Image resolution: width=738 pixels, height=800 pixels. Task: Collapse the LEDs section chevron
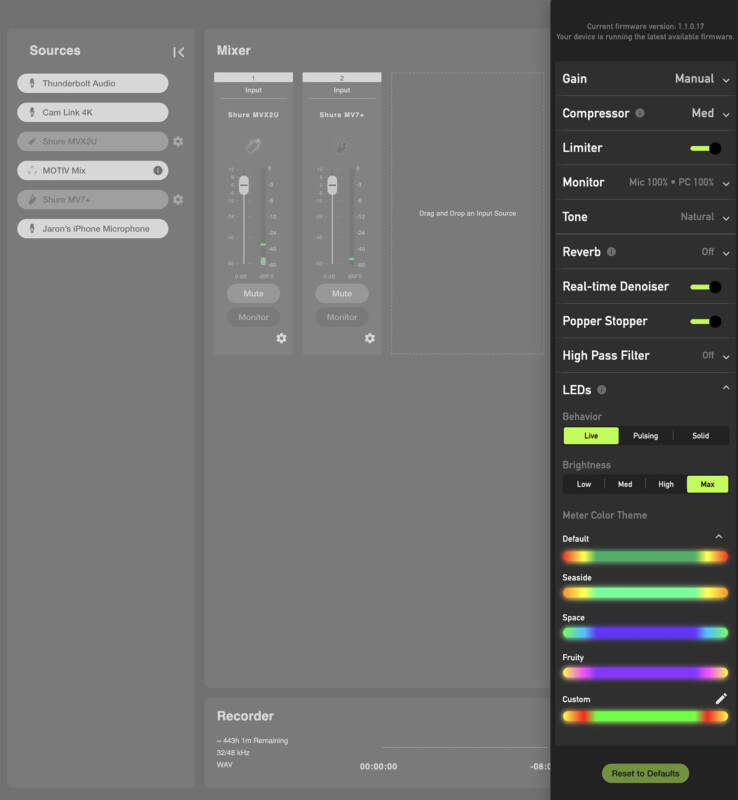click(726, 388)
